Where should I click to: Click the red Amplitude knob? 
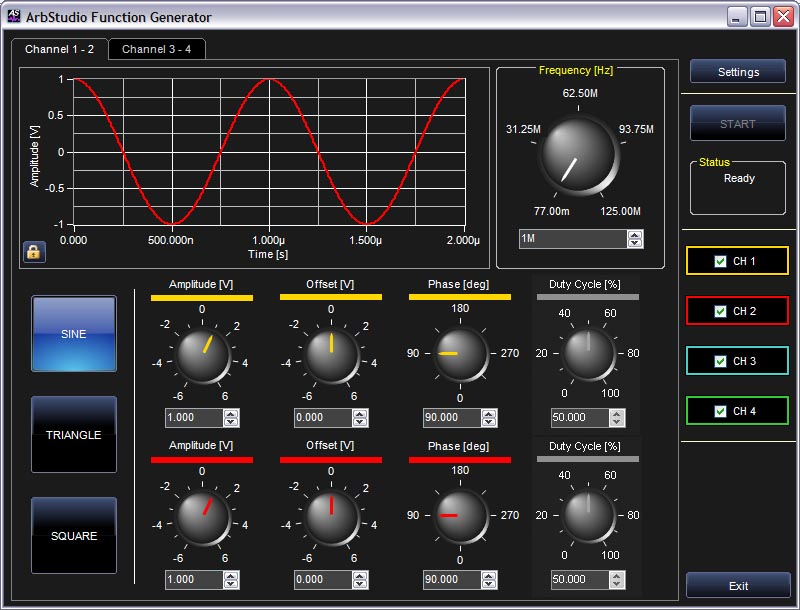pos(202,517)
